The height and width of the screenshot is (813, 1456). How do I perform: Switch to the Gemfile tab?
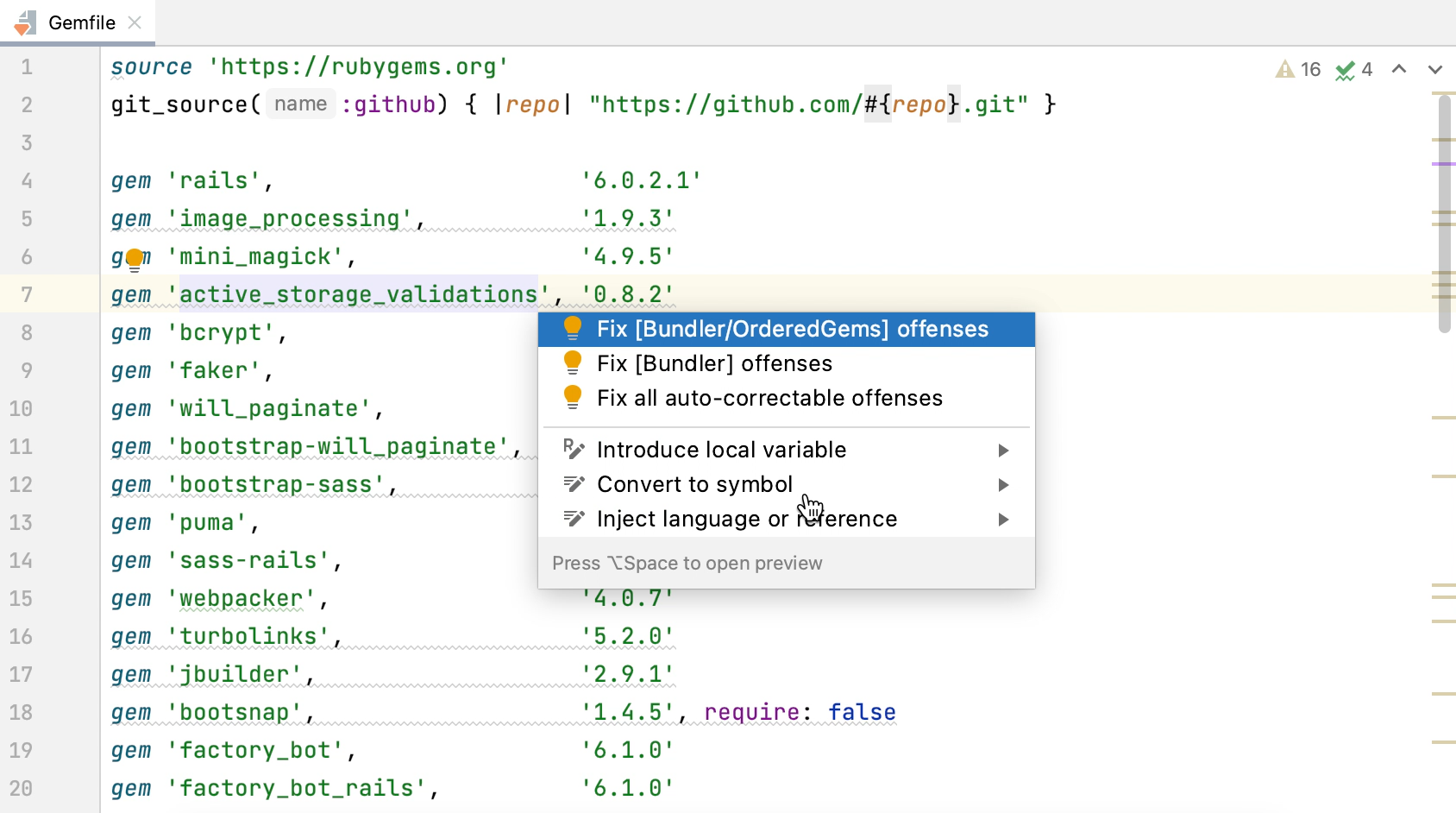(81, 22)
